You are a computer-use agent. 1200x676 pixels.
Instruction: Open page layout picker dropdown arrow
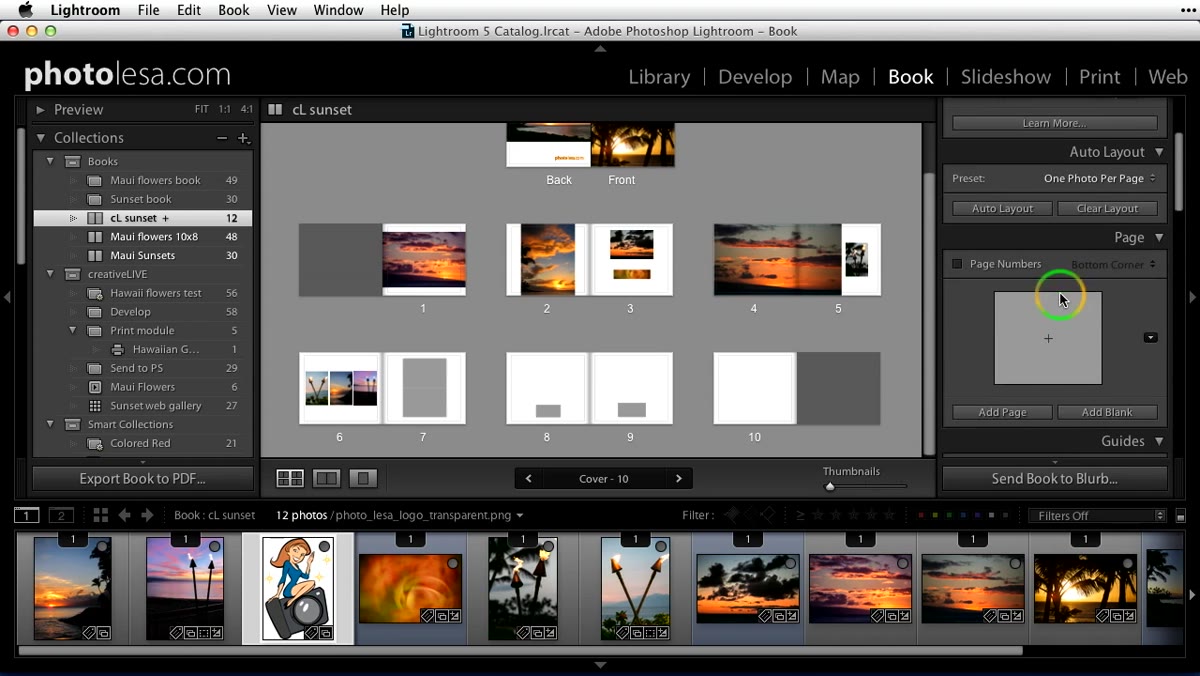pyautogui.click(x=1151, y=338)
